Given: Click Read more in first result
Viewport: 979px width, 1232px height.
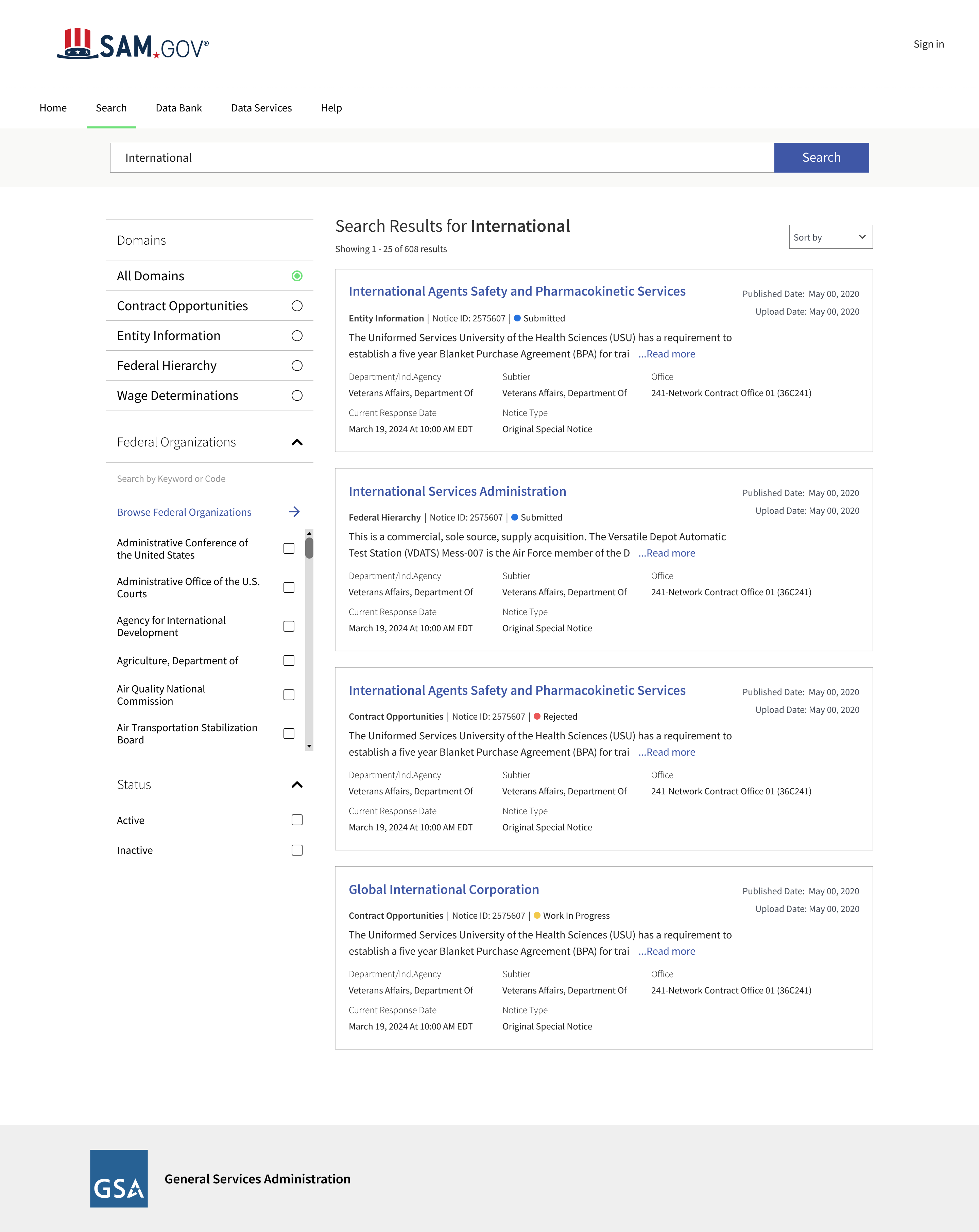Looking at the screenshot, I should pos(667,354).
